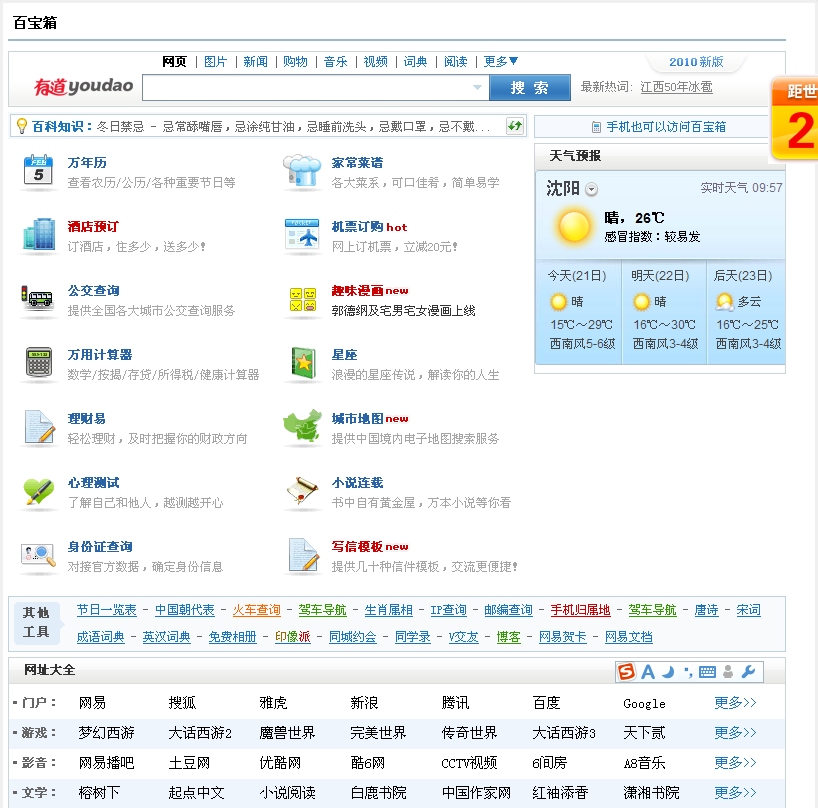Open the 心理测试 green heart icon
Image resolution: width=818 pixels, height=808 pixels.
[39, 491]
